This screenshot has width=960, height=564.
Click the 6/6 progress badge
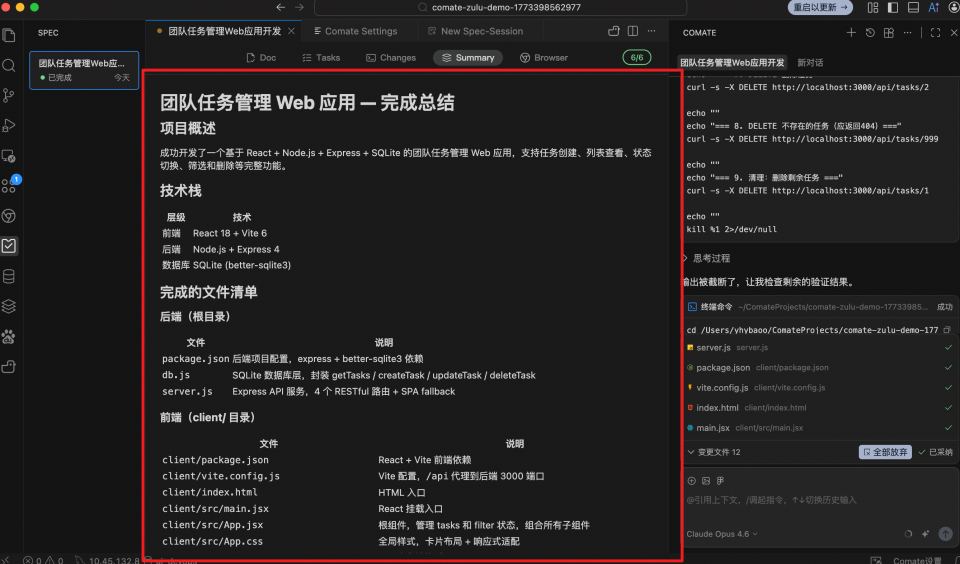[637, 58]
